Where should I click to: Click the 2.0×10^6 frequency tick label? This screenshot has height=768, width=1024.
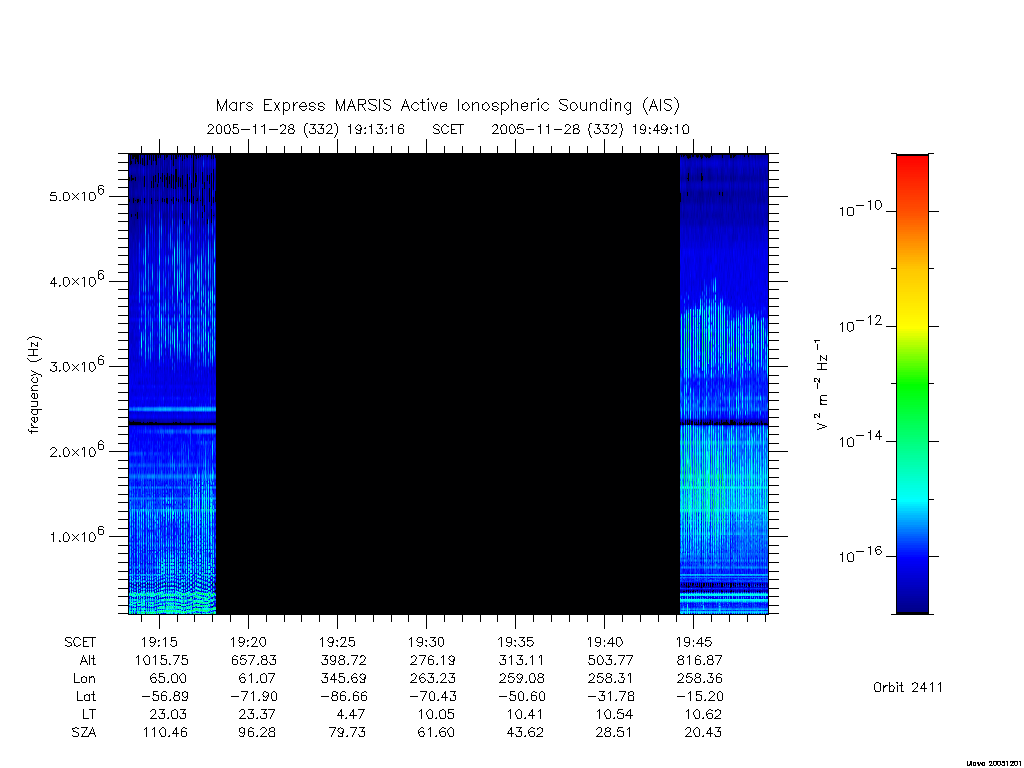coord(76,450)
